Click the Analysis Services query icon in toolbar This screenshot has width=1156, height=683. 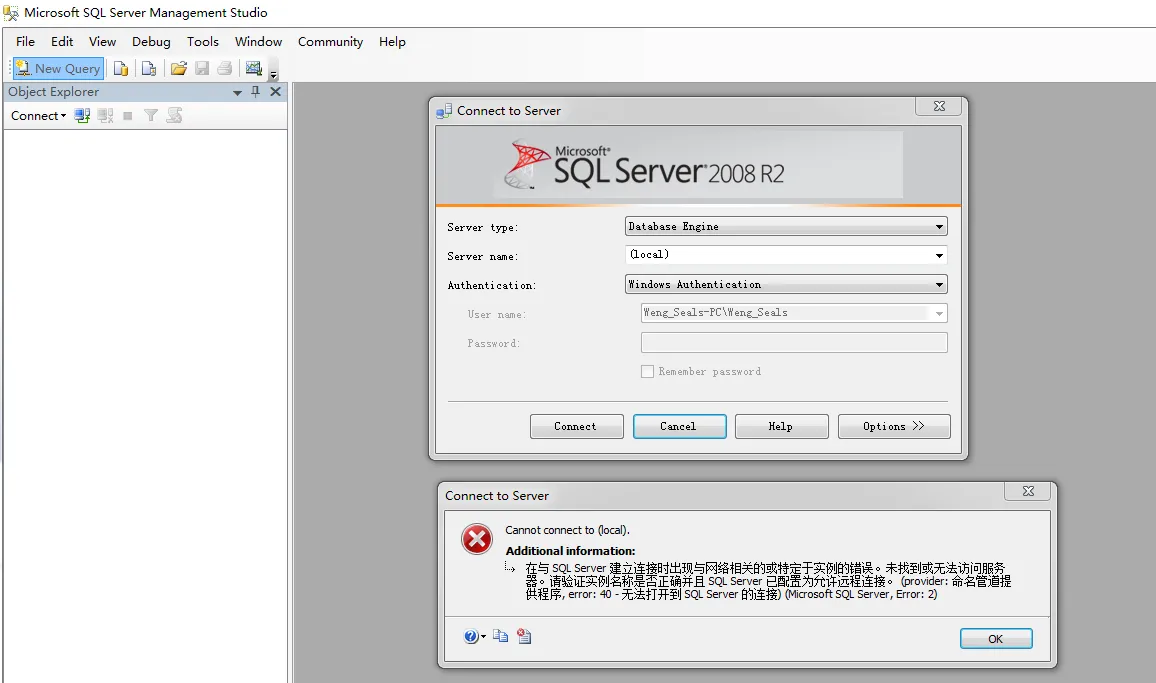coord(149,69)
